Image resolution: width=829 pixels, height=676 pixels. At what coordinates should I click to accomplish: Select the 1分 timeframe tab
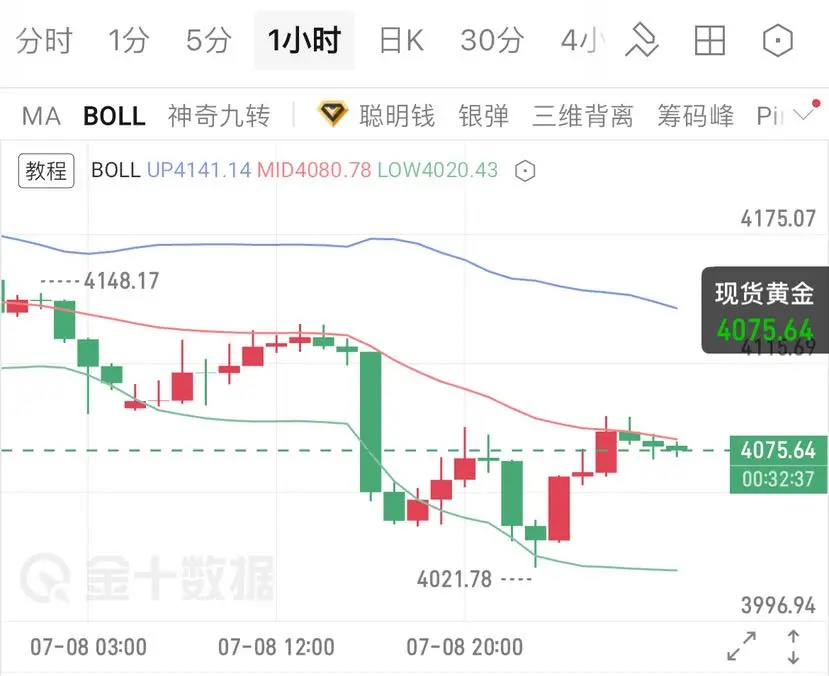tap(129, 40)
